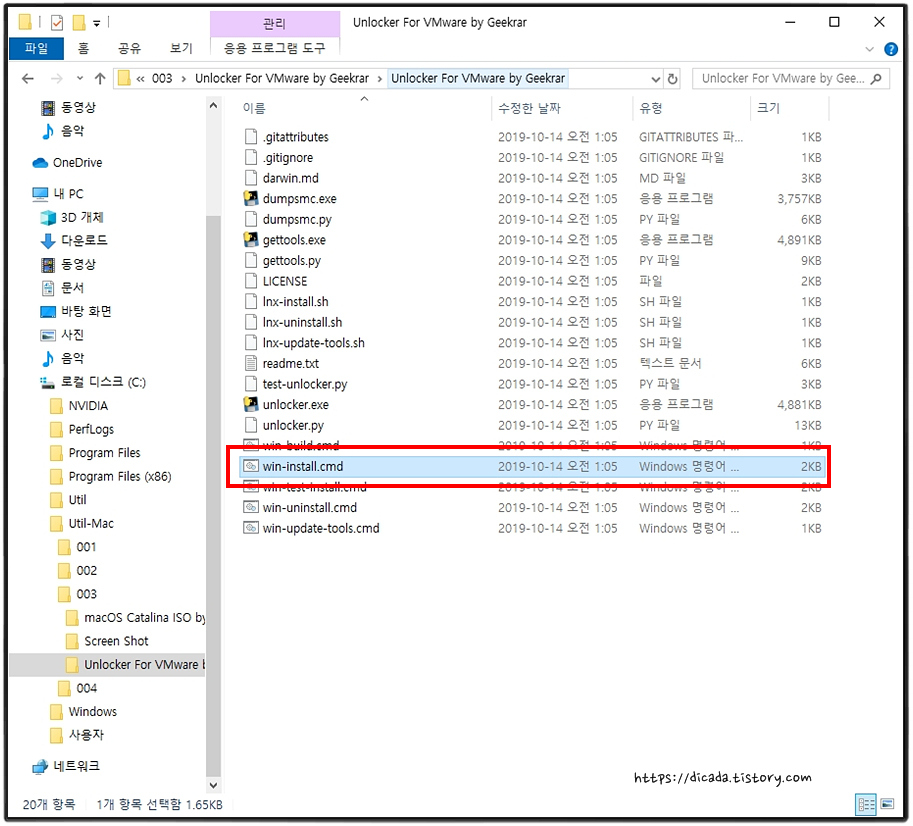Image resolution: width=913 pixels, height=826 pixels.
Task: Click the win-update-tools.cmd script icon
Action: pos(250,528)
